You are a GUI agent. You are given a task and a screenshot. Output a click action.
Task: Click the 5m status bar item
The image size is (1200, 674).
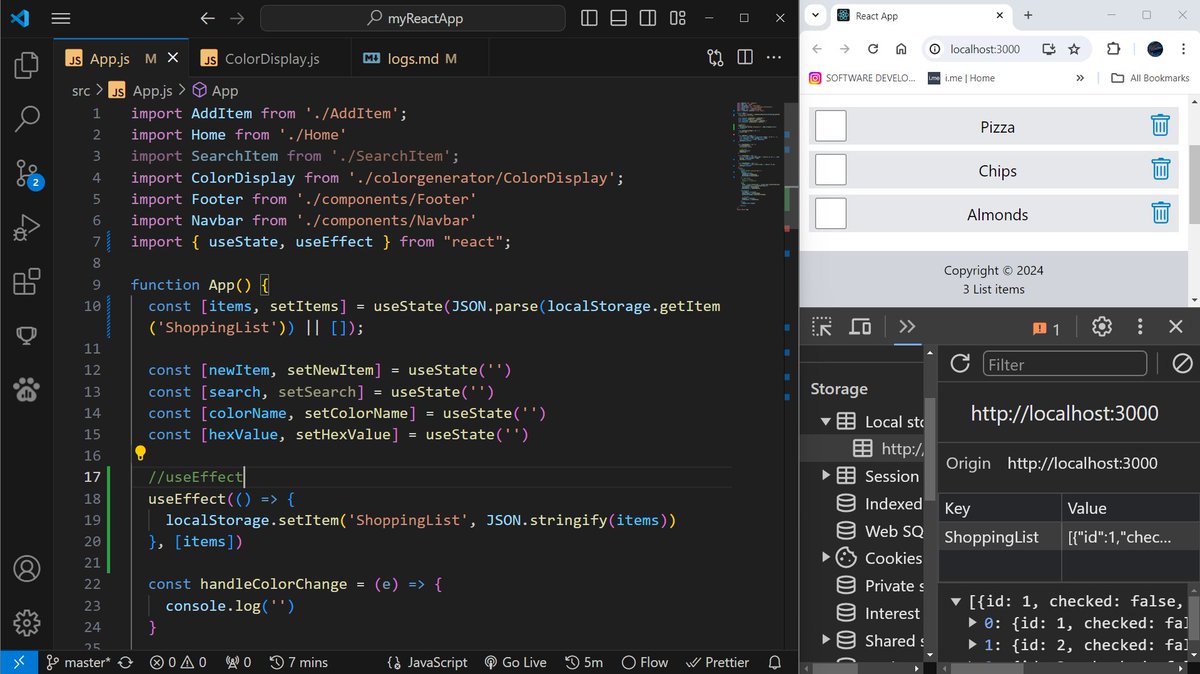point(583,662)
